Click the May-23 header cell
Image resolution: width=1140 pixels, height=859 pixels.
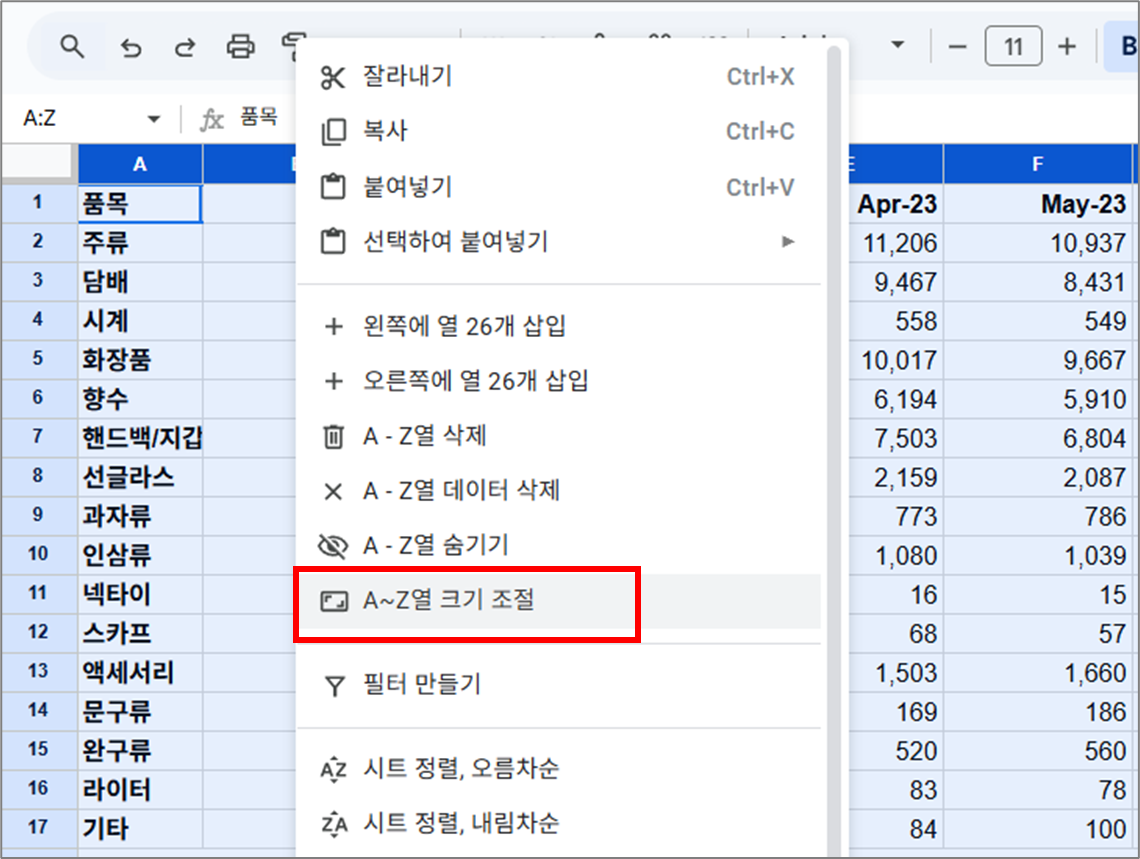(x=1037, y=203)
